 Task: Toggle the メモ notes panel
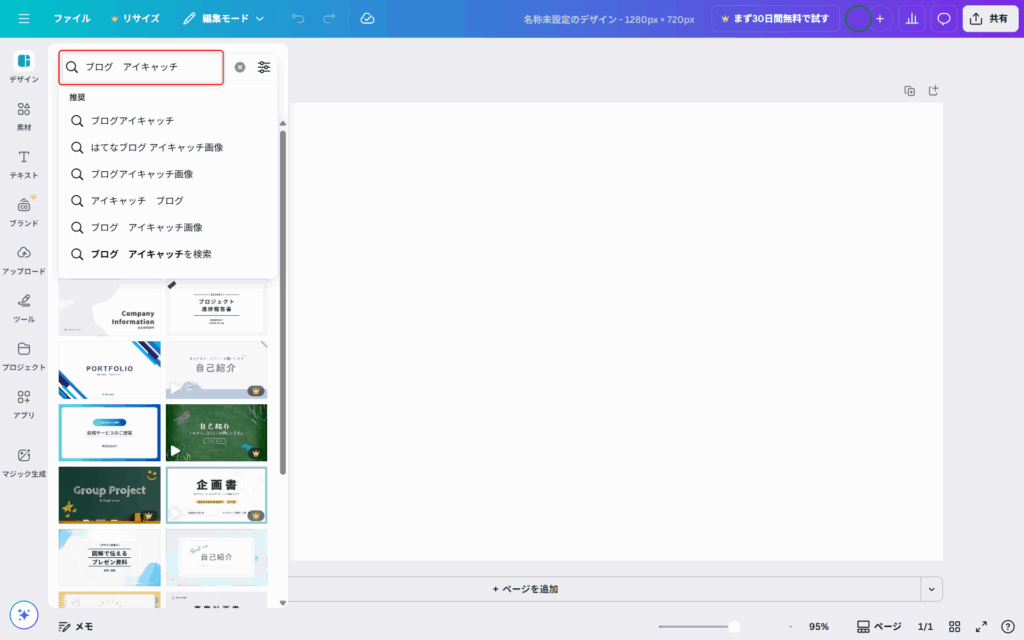pos(76,626)
